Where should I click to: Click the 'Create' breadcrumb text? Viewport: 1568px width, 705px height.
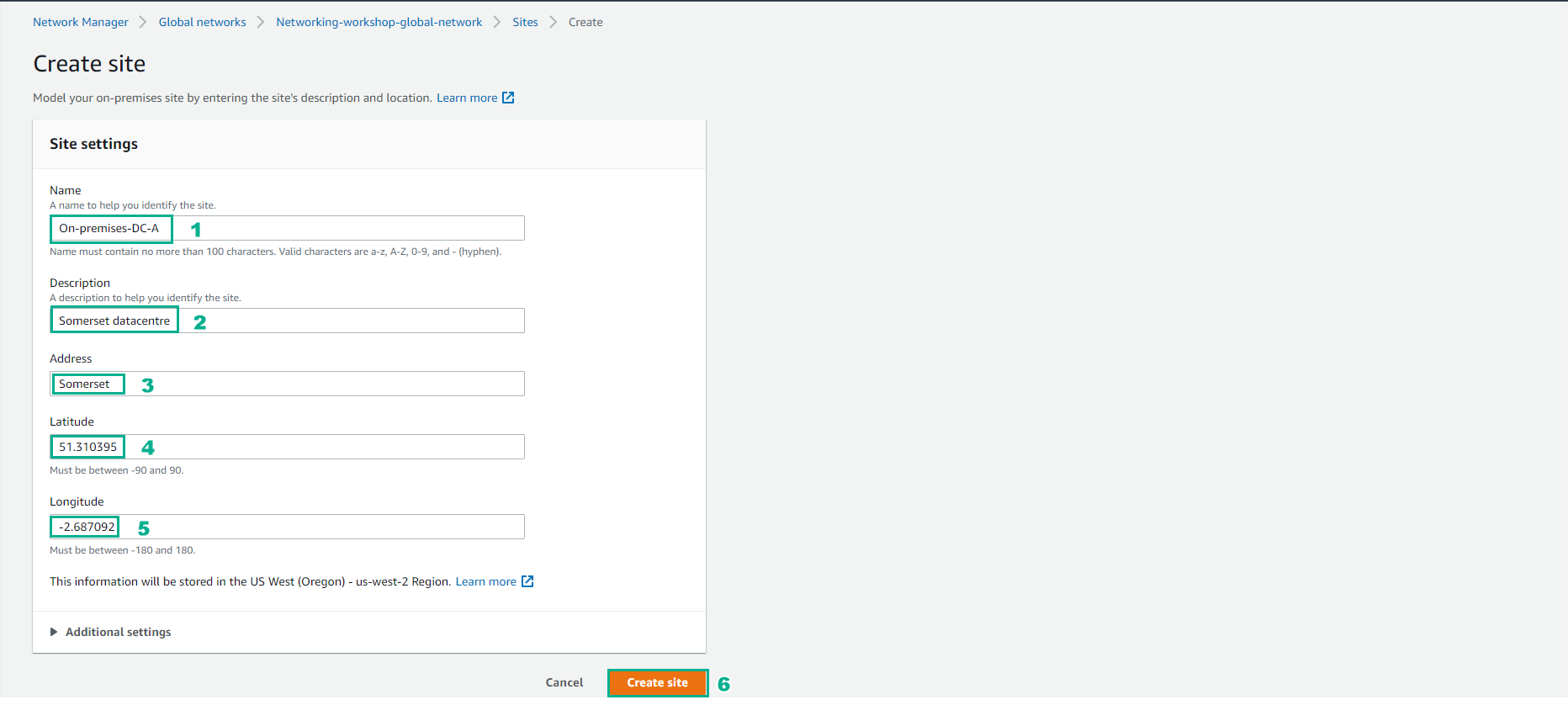coord(585,22)
